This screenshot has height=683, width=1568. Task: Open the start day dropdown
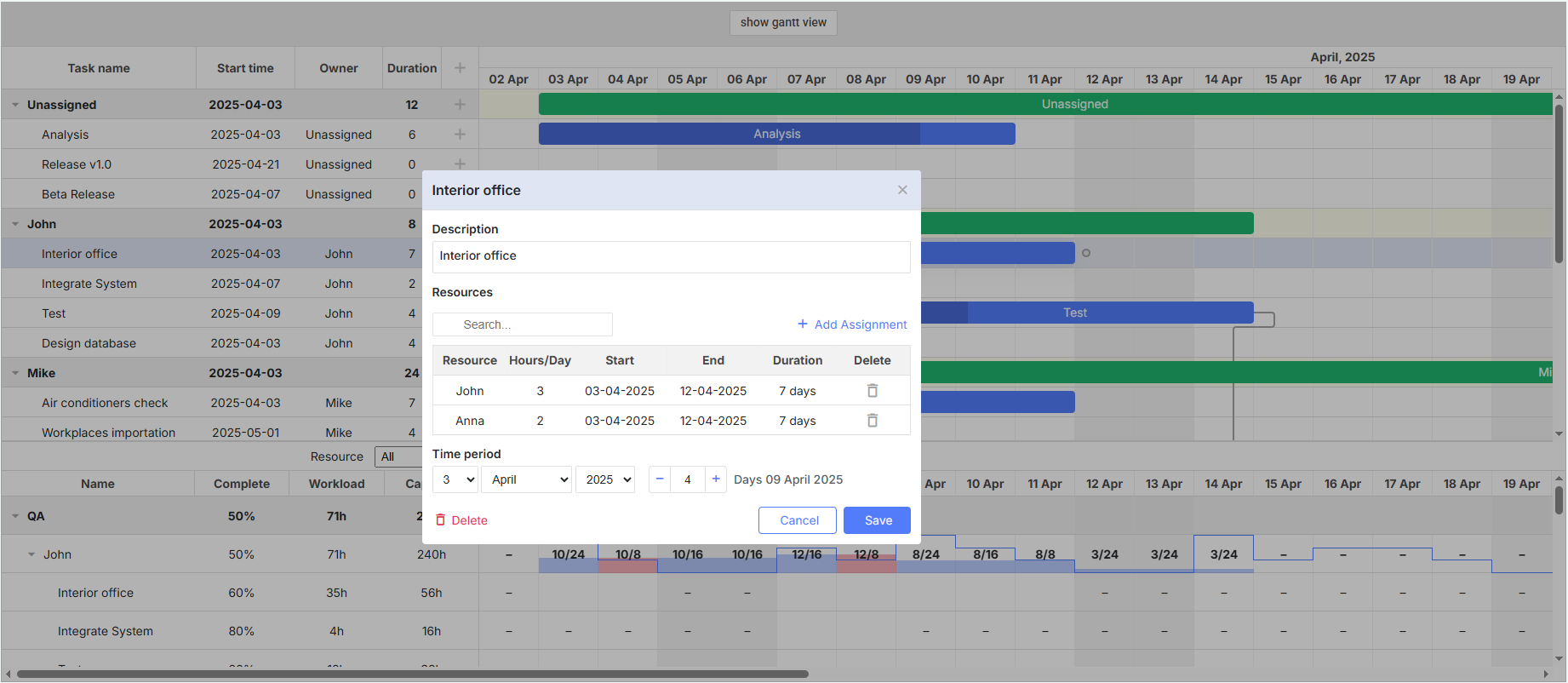point(455,479)
